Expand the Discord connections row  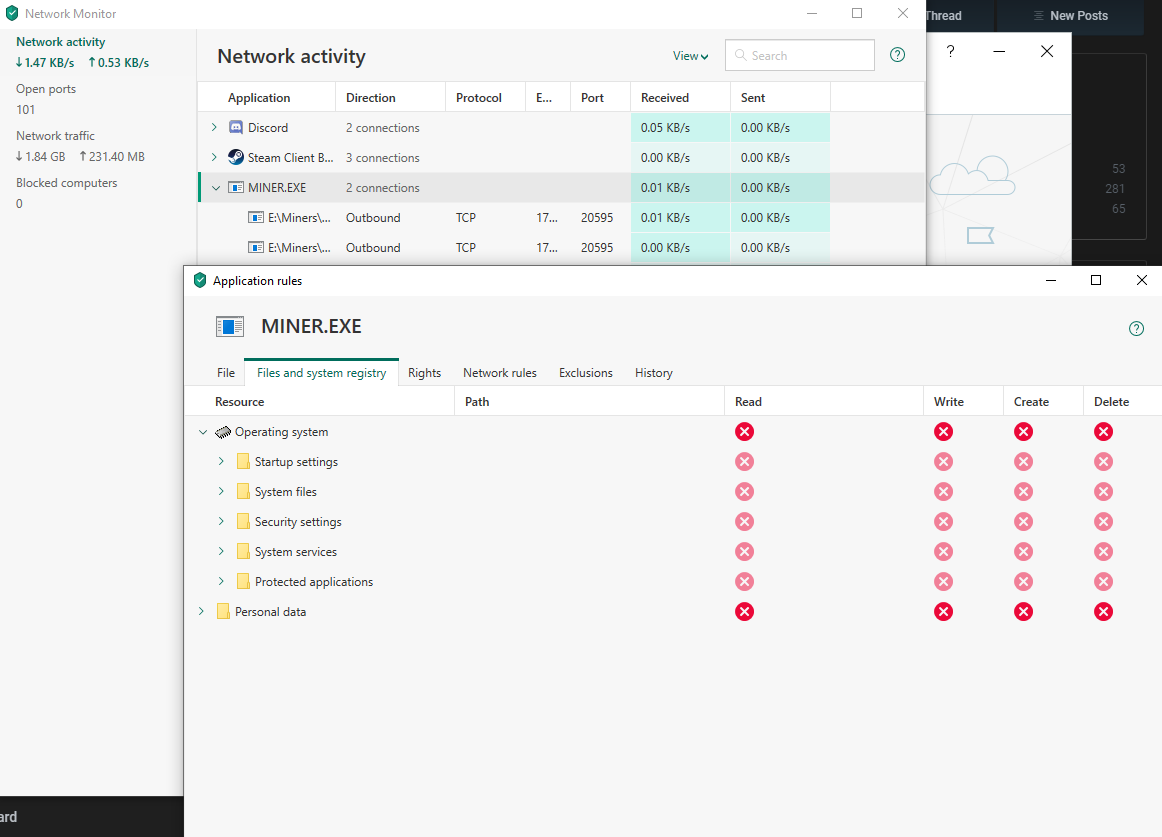pos(214,128)
